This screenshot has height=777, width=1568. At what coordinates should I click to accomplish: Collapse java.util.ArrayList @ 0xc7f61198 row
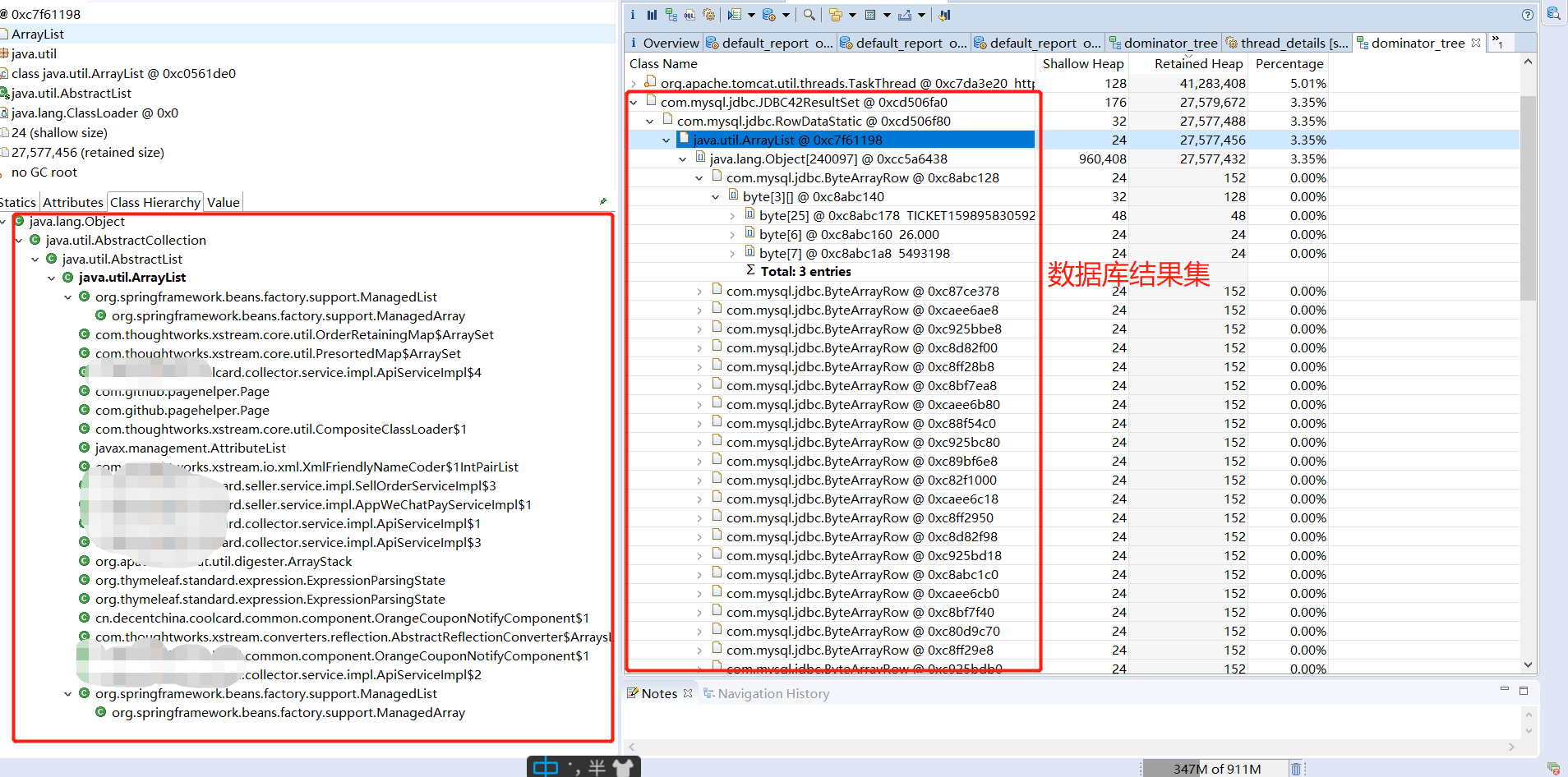point(666,140)
